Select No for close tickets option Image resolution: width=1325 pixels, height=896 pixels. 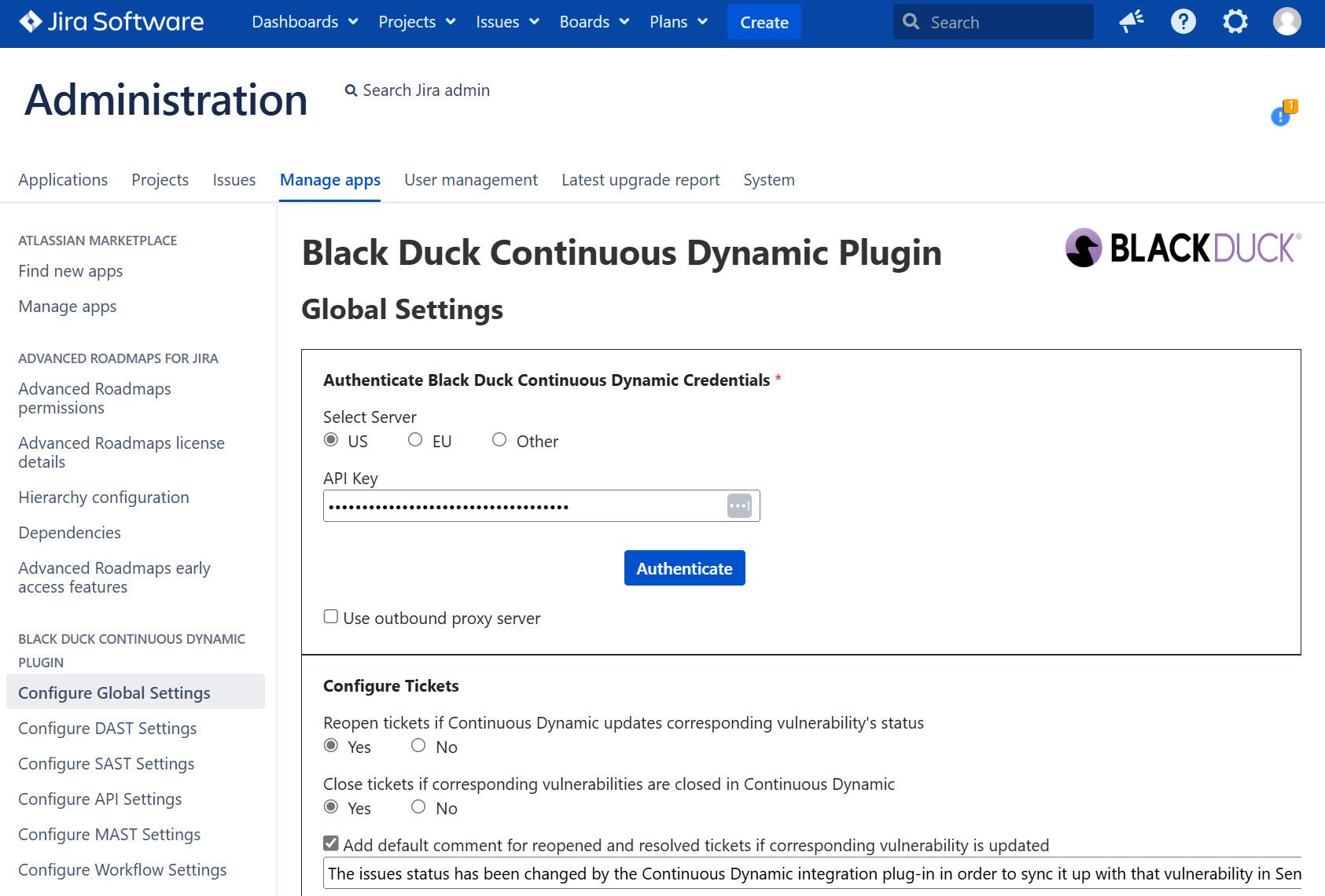418,806
